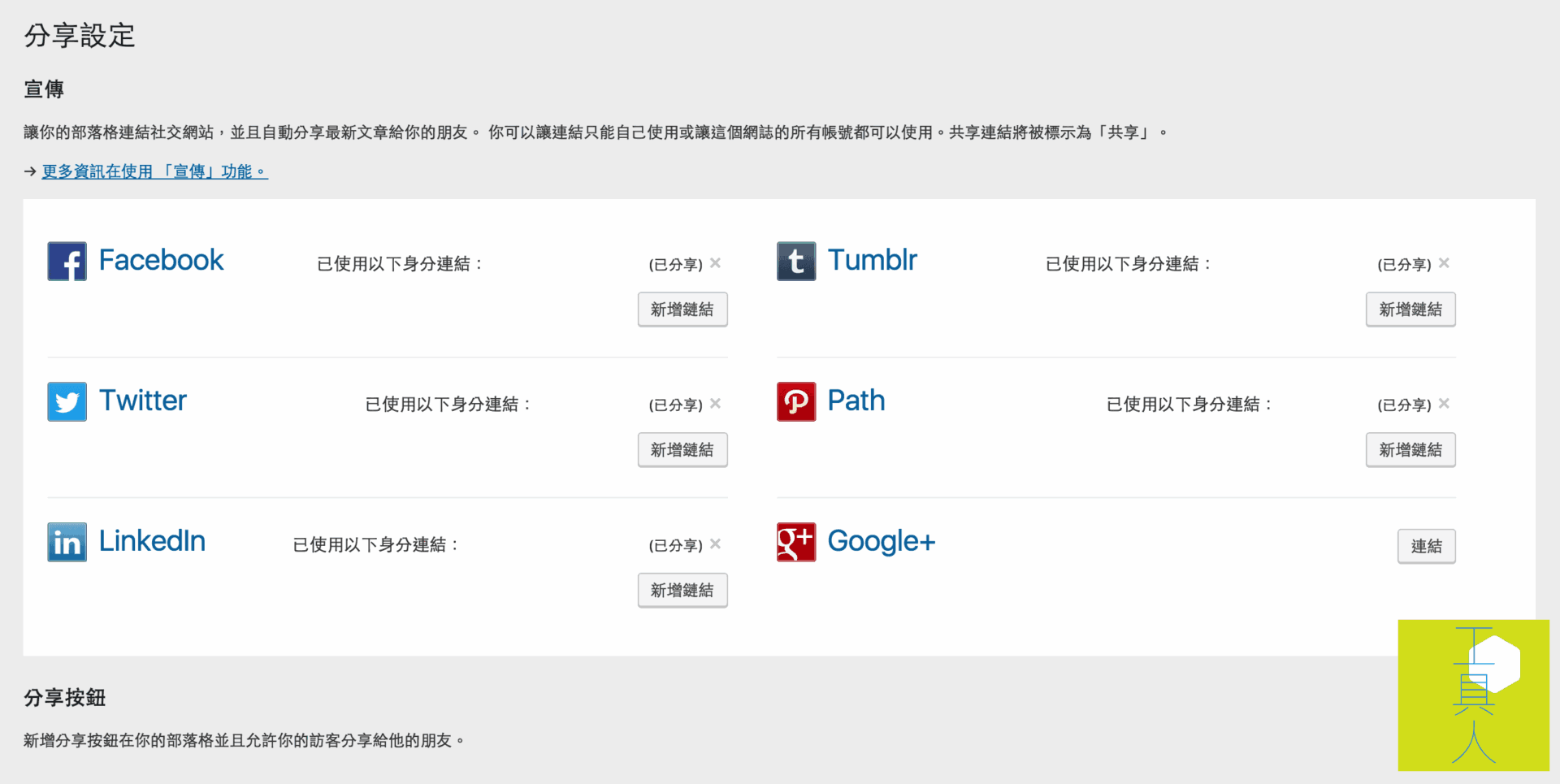Click the Facebook logo icon
Viewport: 1560px width, 784px height.
click(x=67, y=262)
